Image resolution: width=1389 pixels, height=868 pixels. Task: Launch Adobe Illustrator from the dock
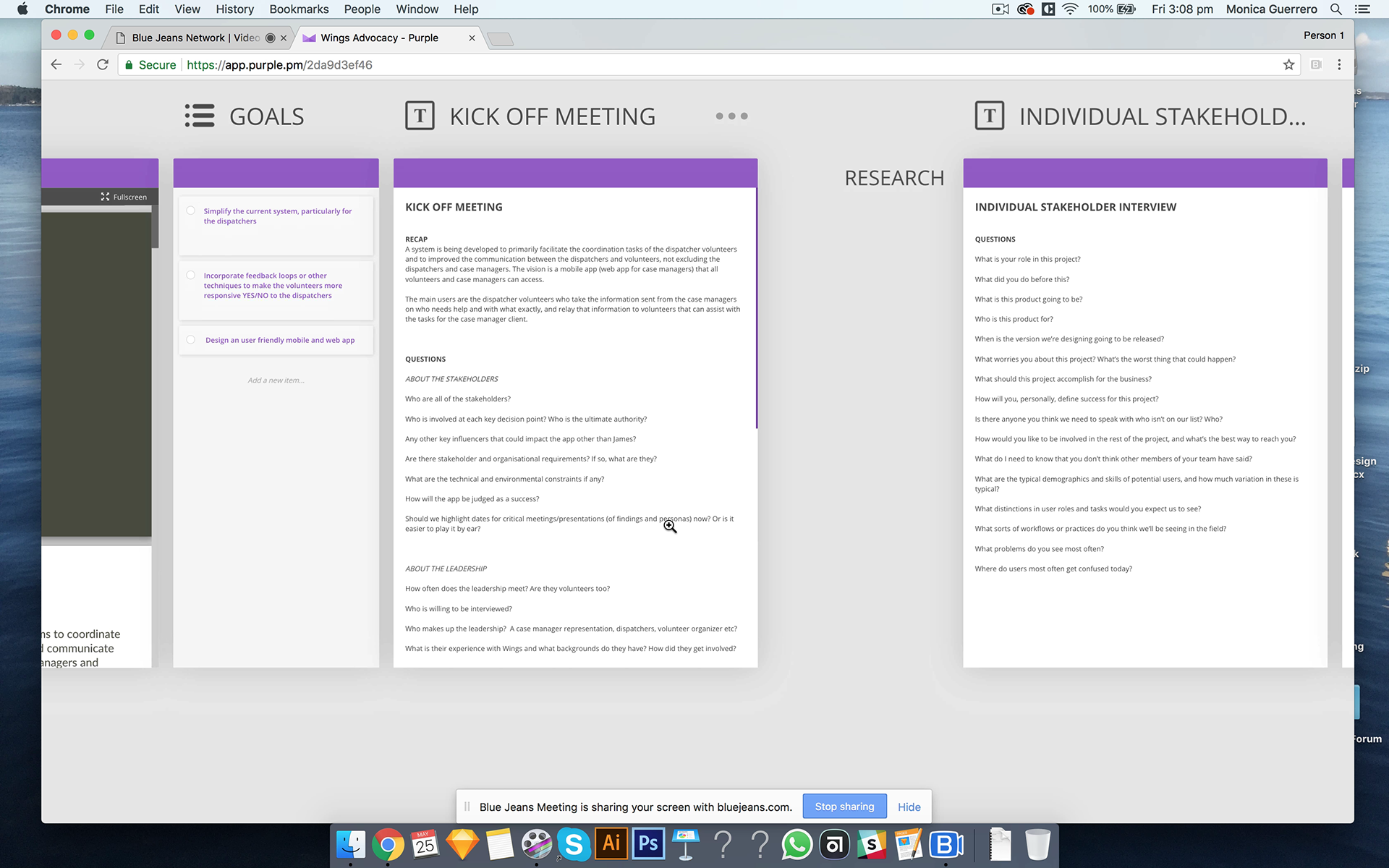coord(611,844)
